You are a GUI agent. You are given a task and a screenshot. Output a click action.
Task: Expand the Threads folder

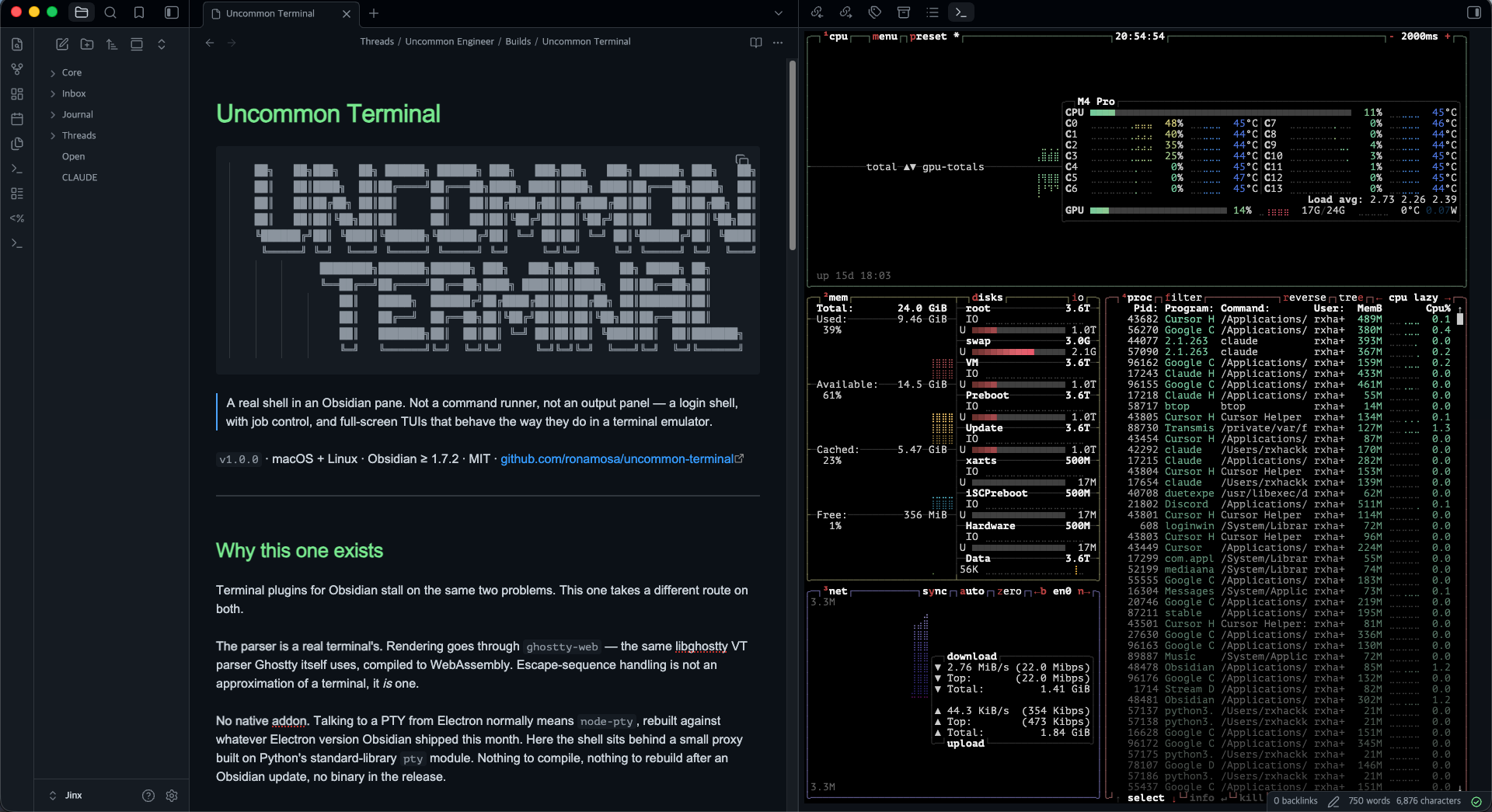click(x=78, y=135)
